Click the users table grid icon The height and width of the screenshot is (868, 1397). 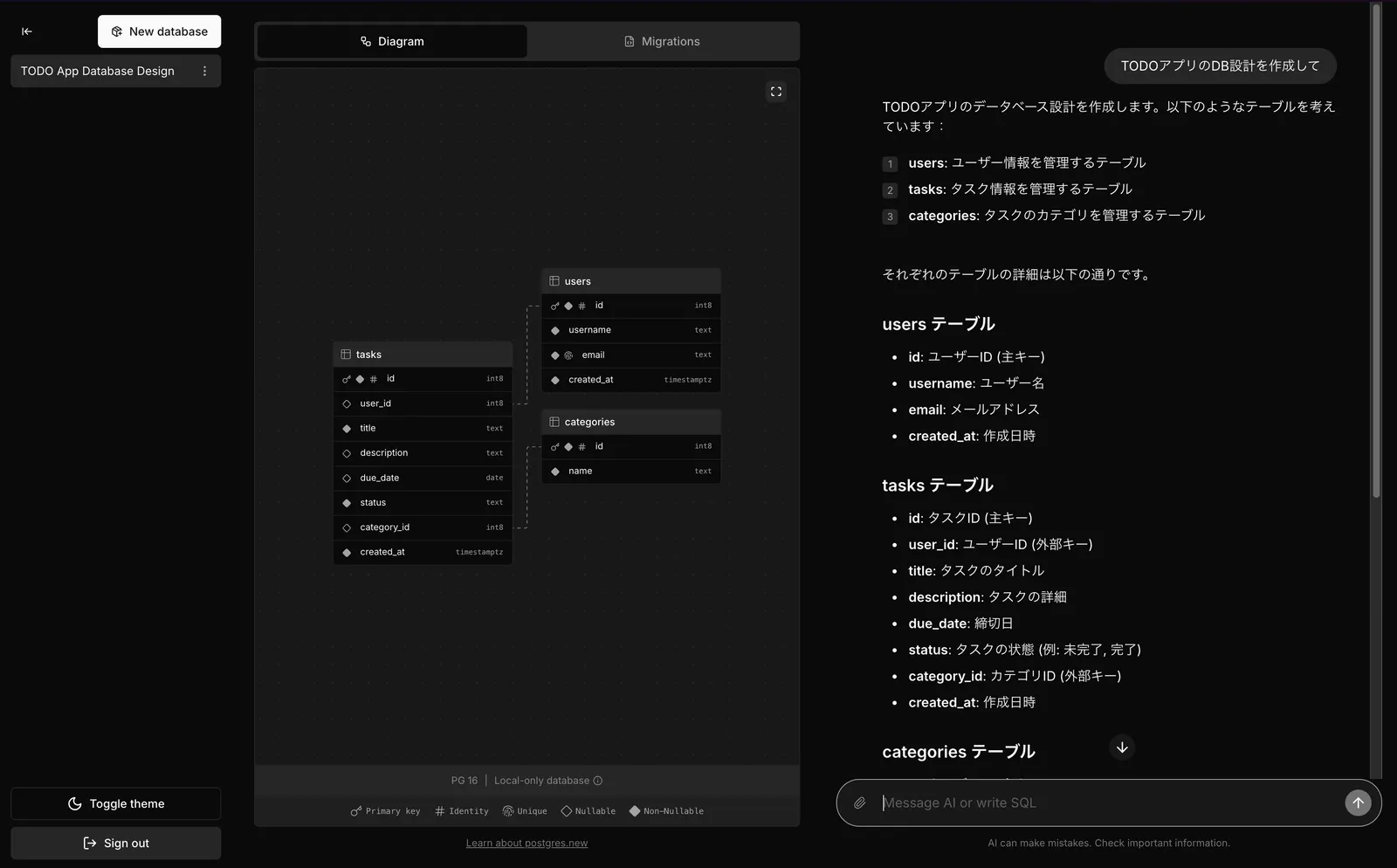pyautogui.click(x=554, y=281)
